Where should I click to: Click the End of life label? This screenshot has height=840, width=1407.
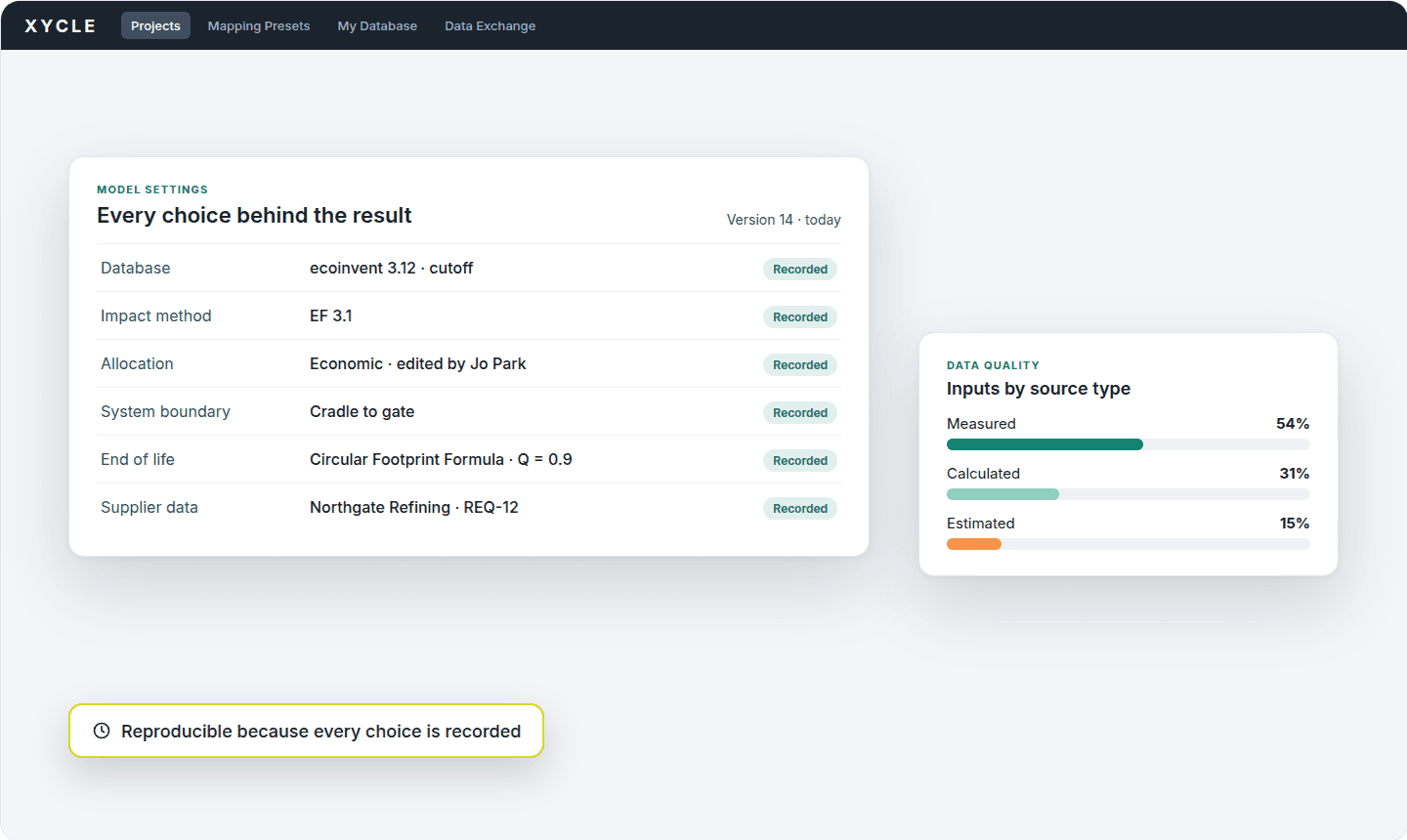tap(138, 459)
